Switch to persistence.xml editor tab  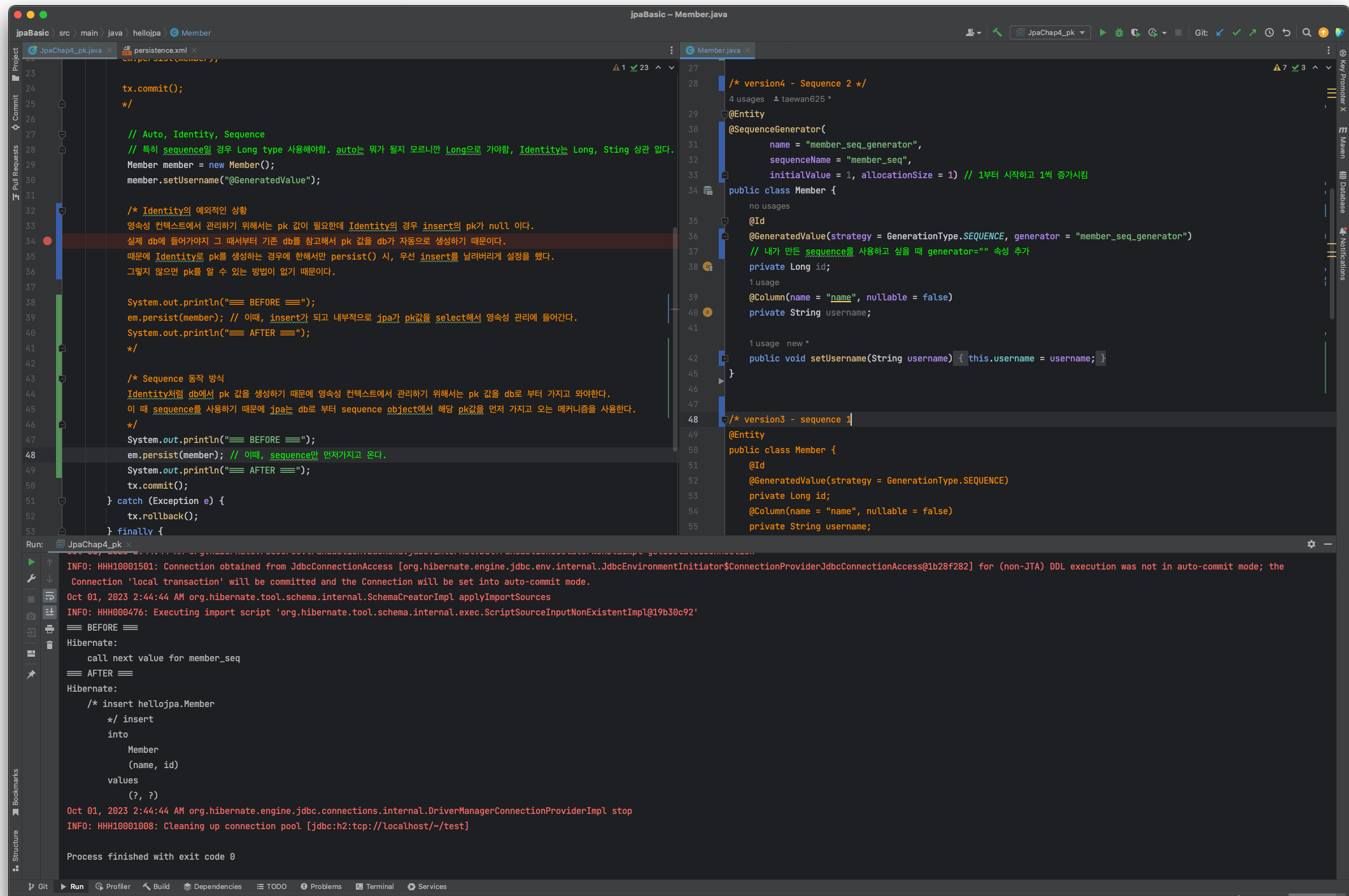[x=160, y=50]
